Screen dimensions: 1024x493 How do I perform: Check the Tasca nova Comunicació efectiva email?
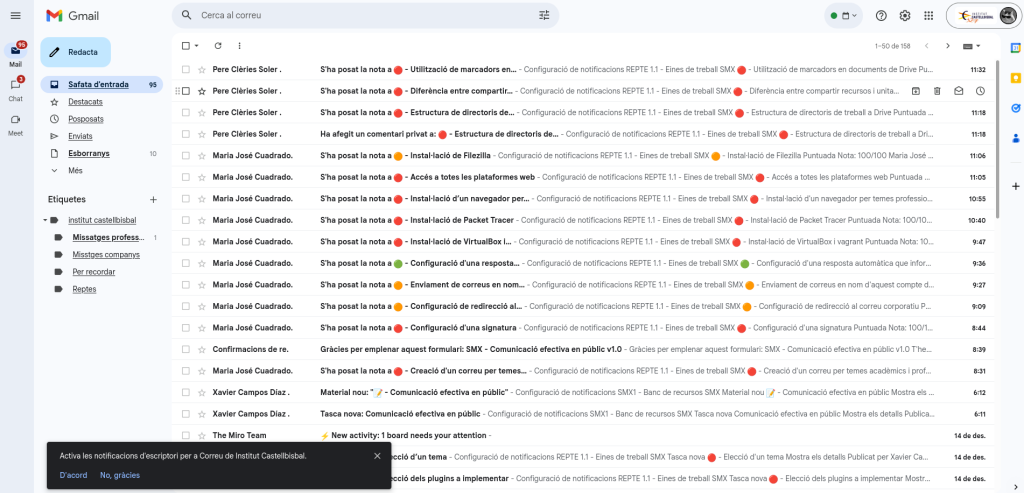(x=185, y=414)
